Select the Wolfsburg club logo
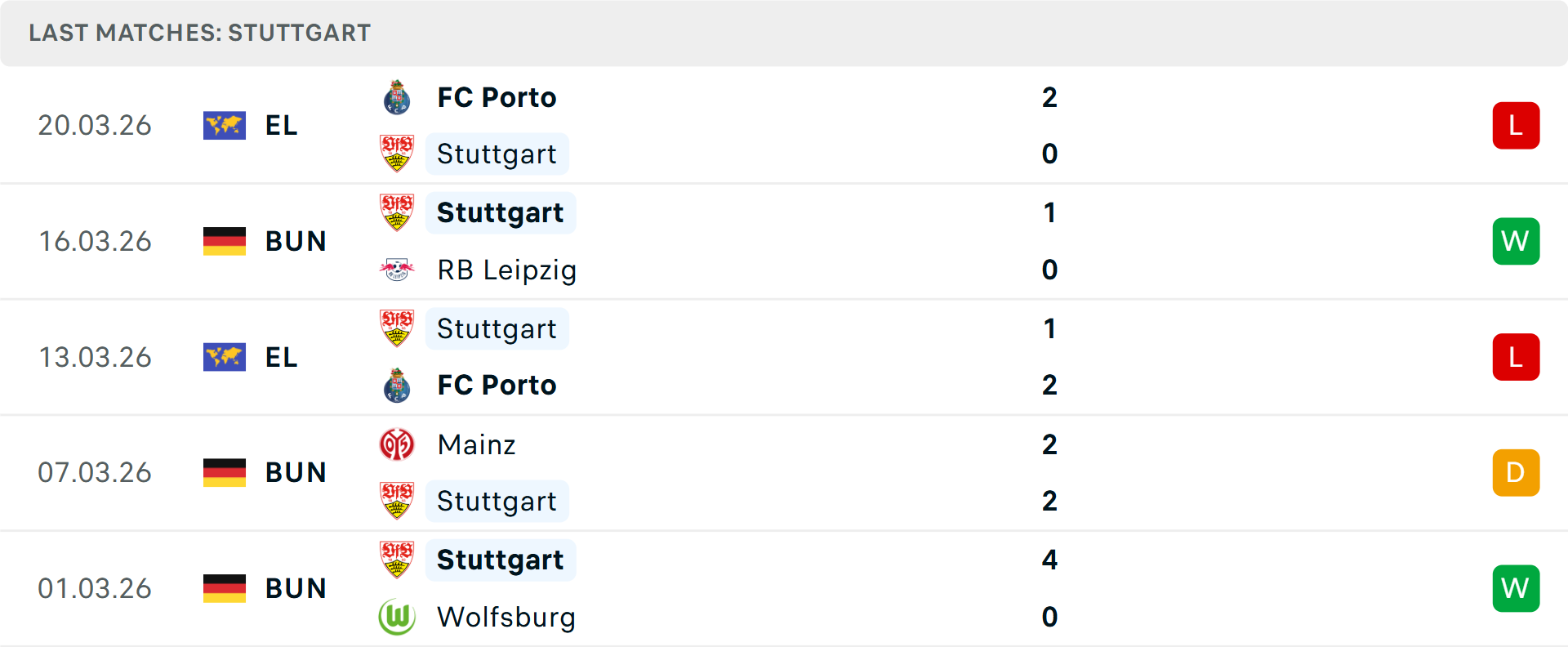The width and height of the screenshot is (1568, 647). point(398,618)
